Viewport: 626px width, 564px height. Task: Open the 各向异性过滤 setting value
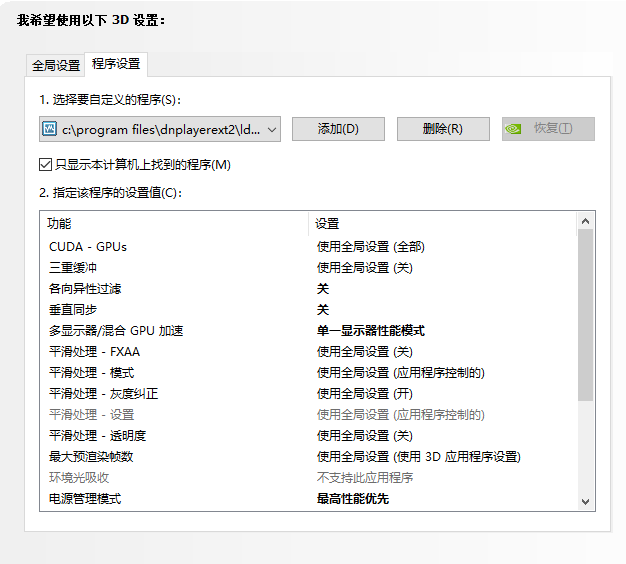(x=323, y=289)
